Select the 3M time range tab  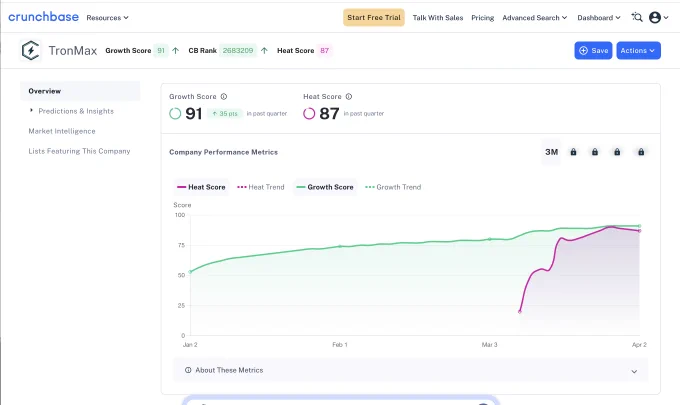tap(551, 152)
